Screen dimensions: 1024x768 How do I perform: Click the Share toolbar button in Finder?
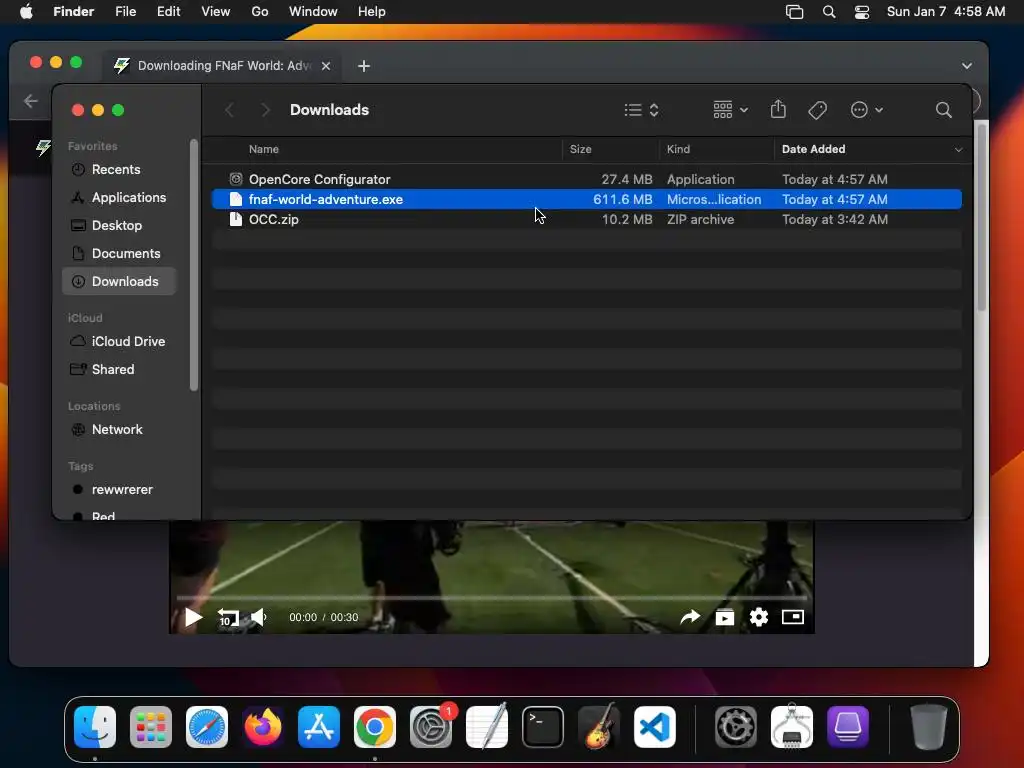[778, 109]
